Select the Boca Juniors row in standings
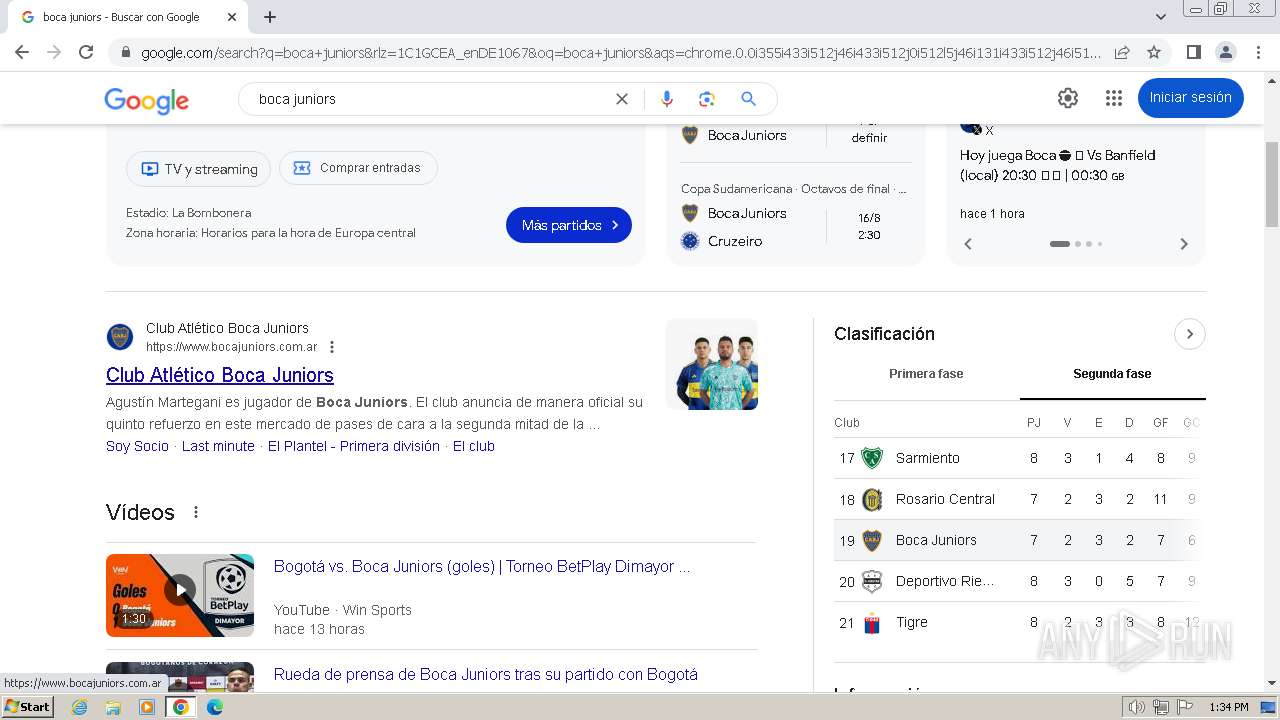1280x720 pixels. click(1019, 540)
